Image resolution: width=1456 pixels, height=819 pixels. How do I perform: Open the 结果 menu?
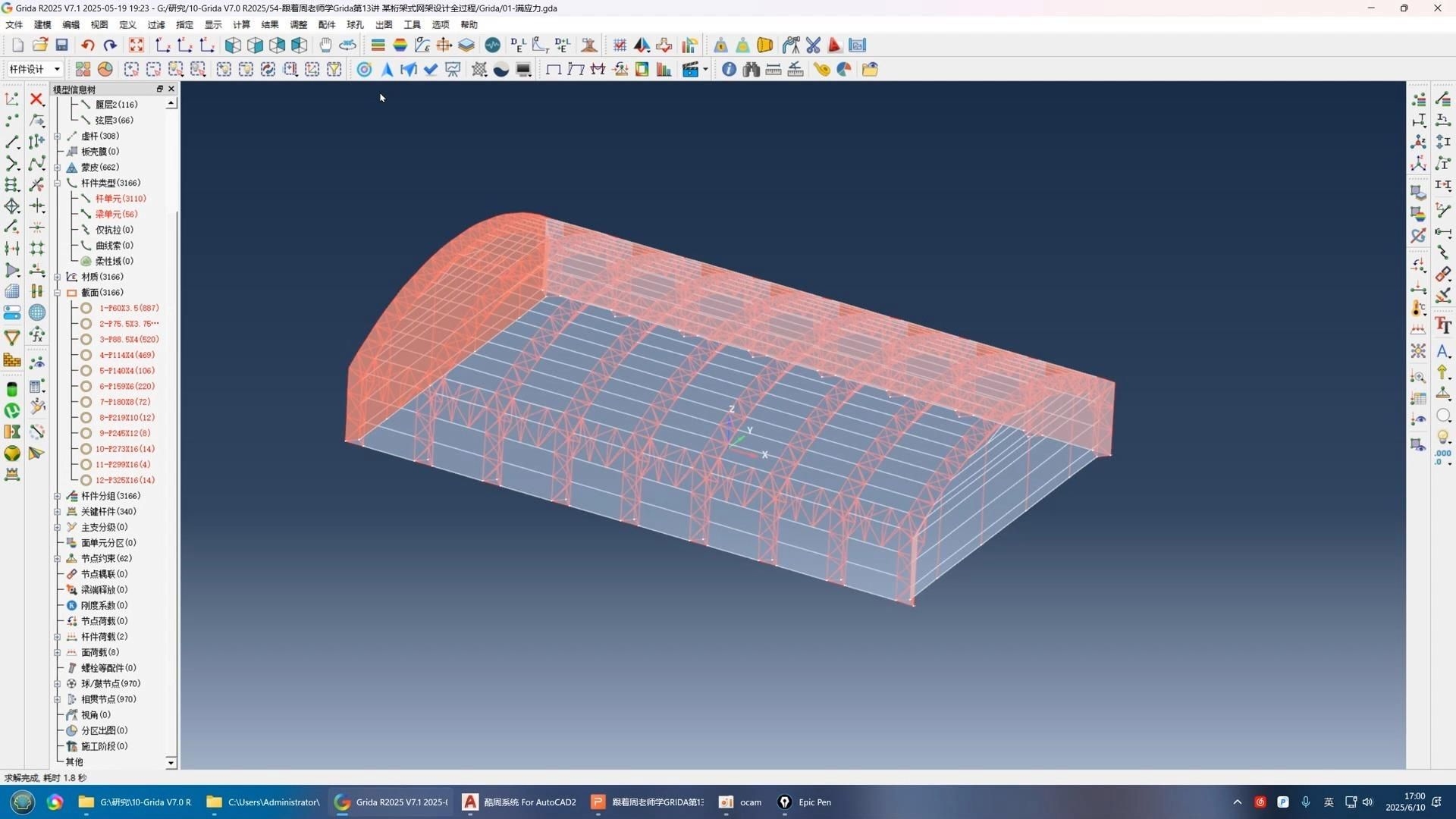click(x=269, y=25)
